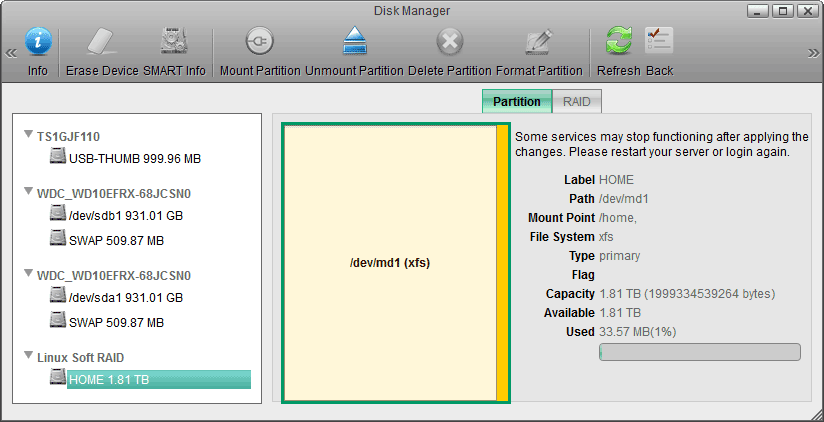Collapse the TS1GJF110 device tree
The width and height of the screenshot is (824, 422).
coord(28,136)
